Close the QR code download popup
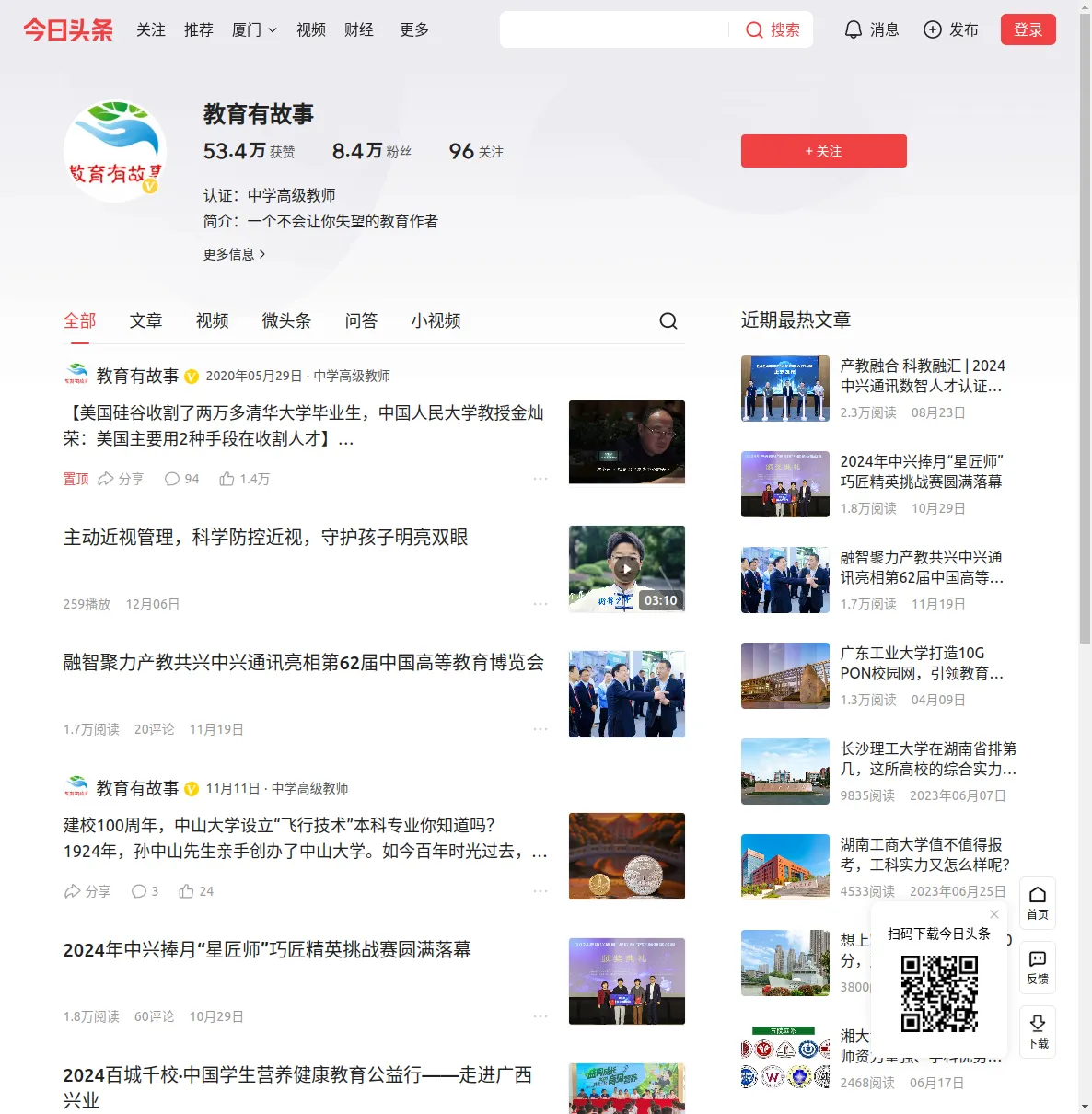This screenshot has width=1092, height=1114. coord(994,914)
